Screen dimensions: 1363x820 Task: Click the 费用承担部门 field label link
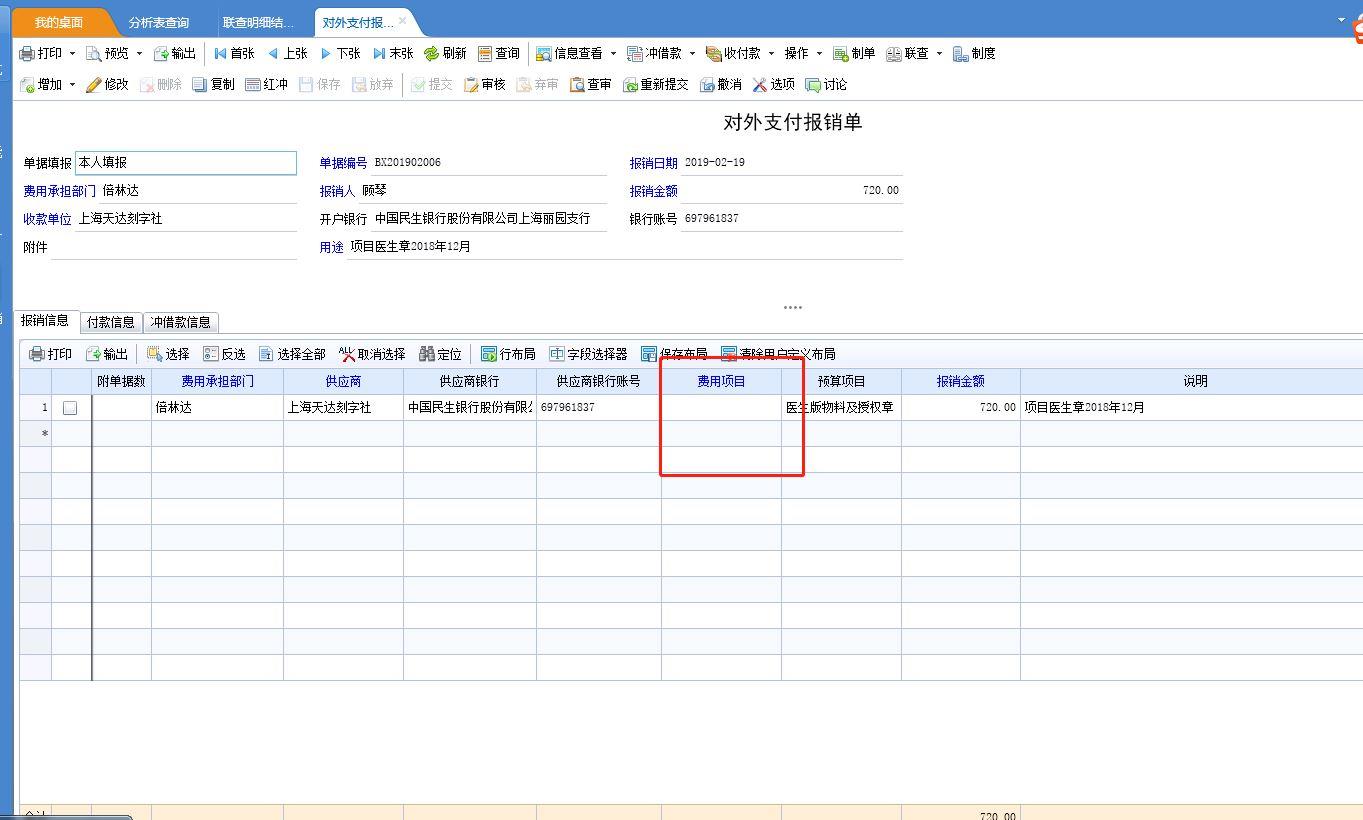tap(60, 191)
